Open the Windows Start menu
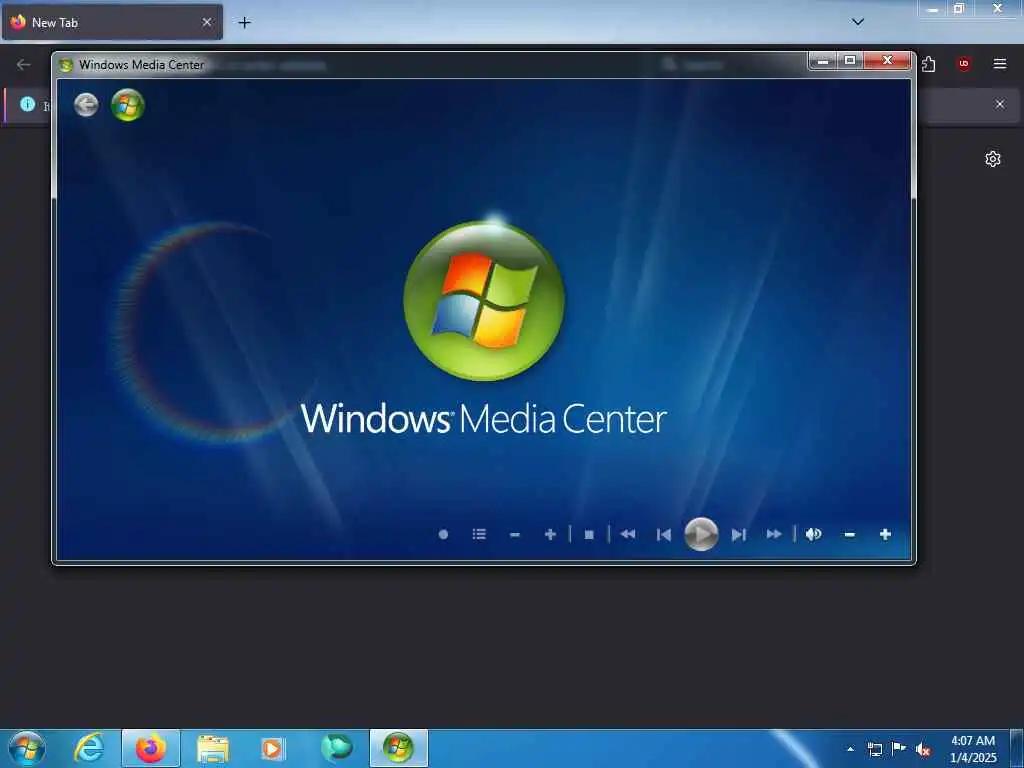This screenshot has height=768, width=1024. tap(27, 748)
